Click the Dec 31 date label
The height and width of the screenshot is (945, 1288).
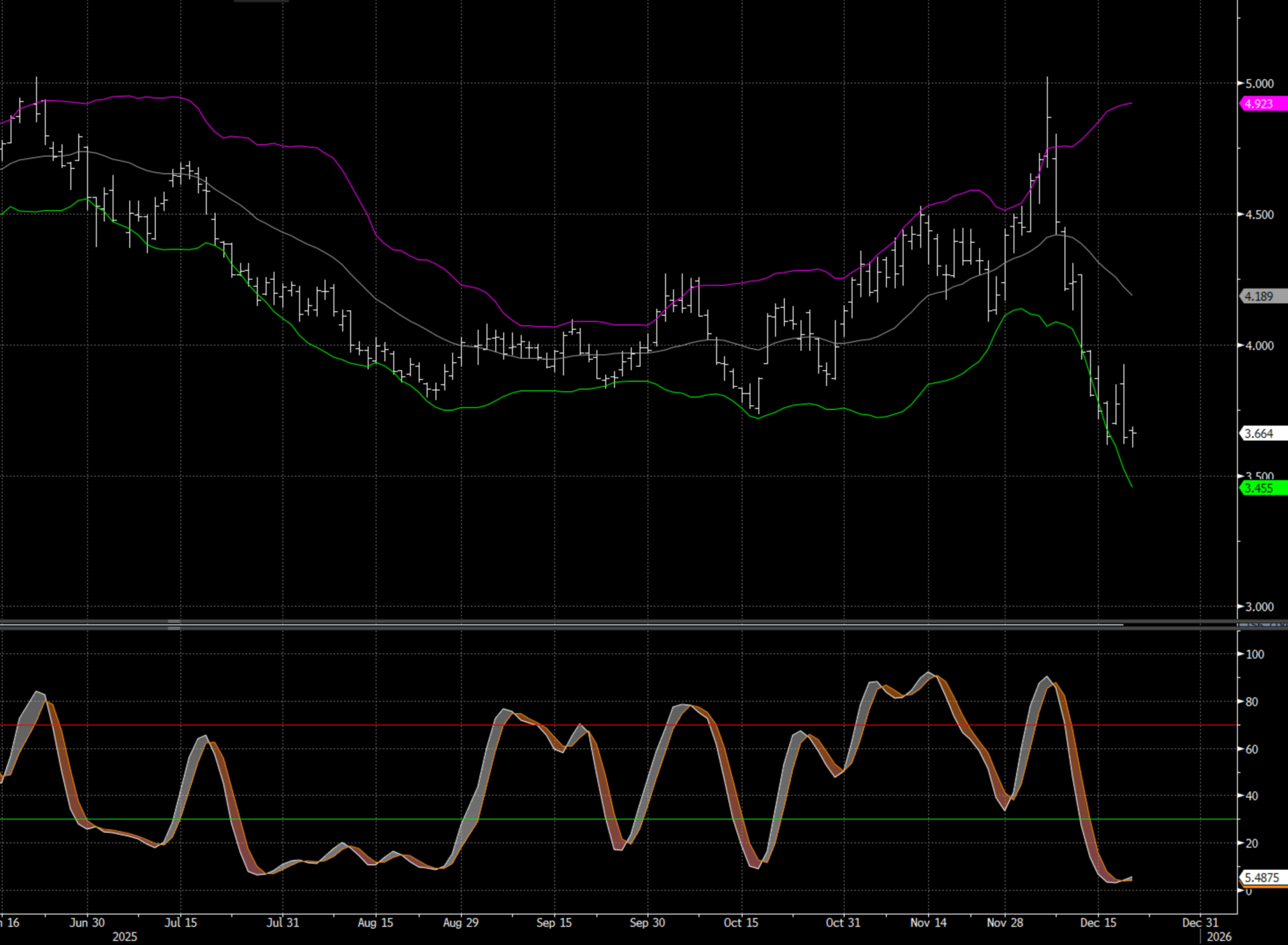tap(1199, 923)
